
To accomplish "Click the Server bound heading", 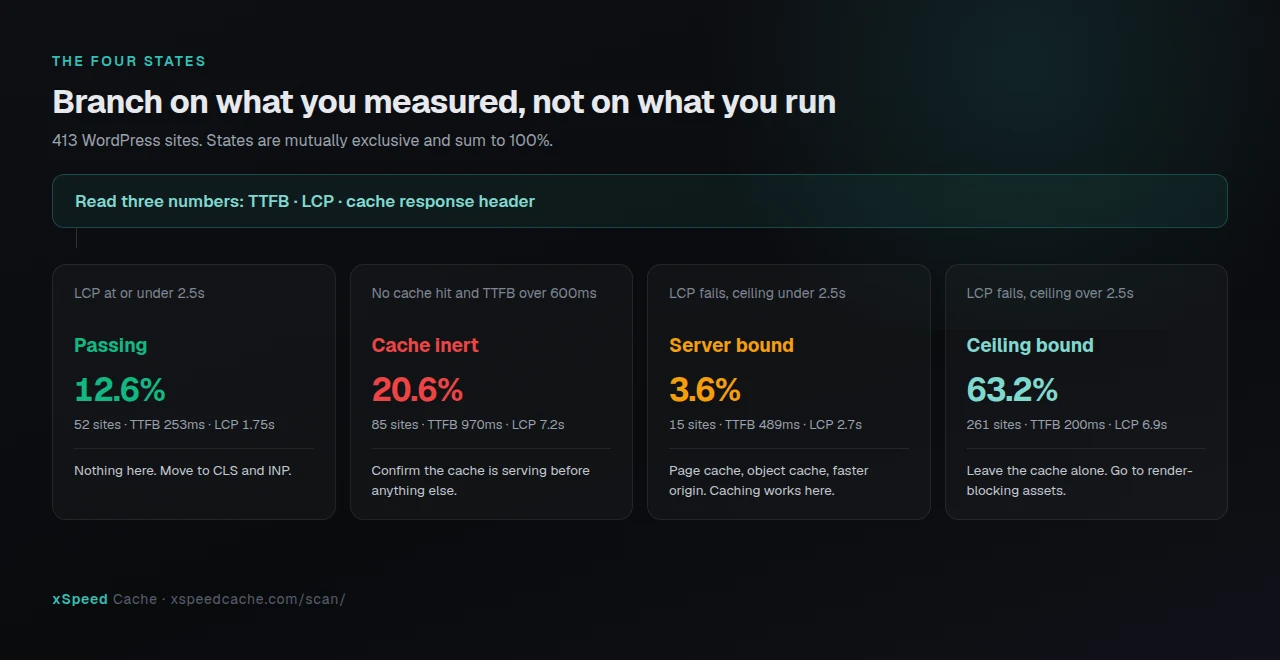I will (731, 346).
